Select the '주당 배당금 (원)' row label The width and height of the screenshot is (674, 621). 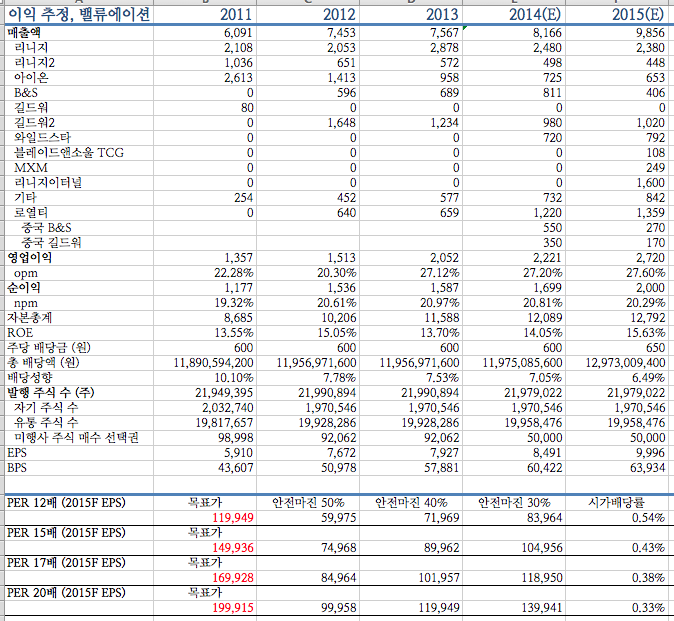pyautogui.click(x=49, y=348)
